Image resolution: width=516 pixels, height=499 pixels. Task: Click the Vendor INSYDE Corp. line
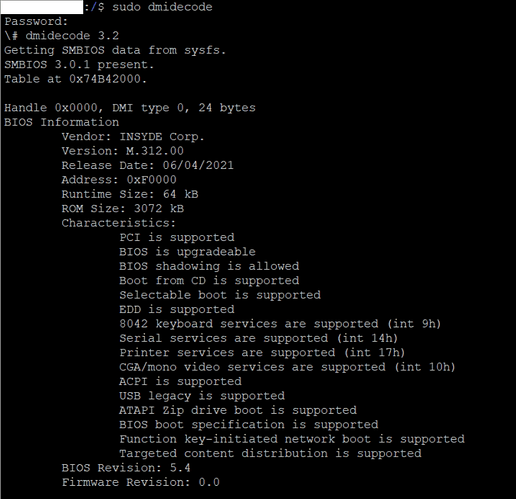tap(133, 137)
